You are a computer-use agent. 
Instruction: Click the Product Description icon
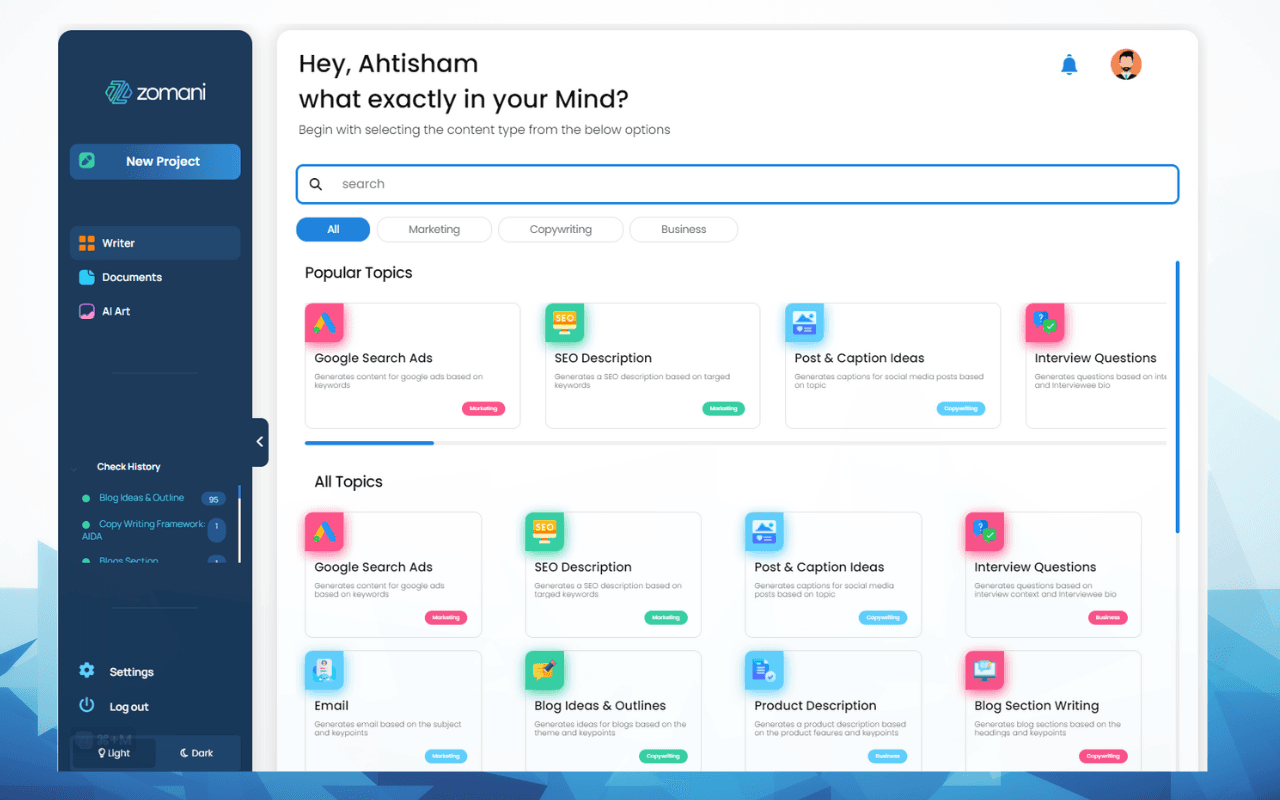764,671
